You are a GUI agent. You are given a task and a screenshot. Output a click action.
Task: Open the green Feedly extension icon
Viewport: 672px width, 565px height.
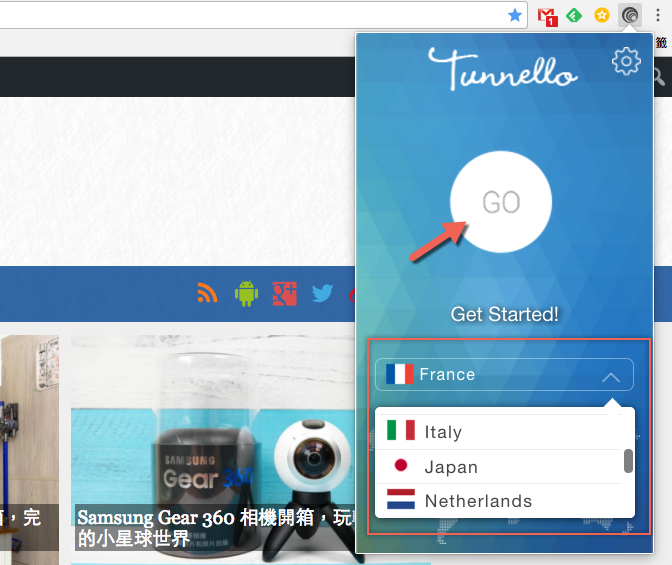(574, 16)
